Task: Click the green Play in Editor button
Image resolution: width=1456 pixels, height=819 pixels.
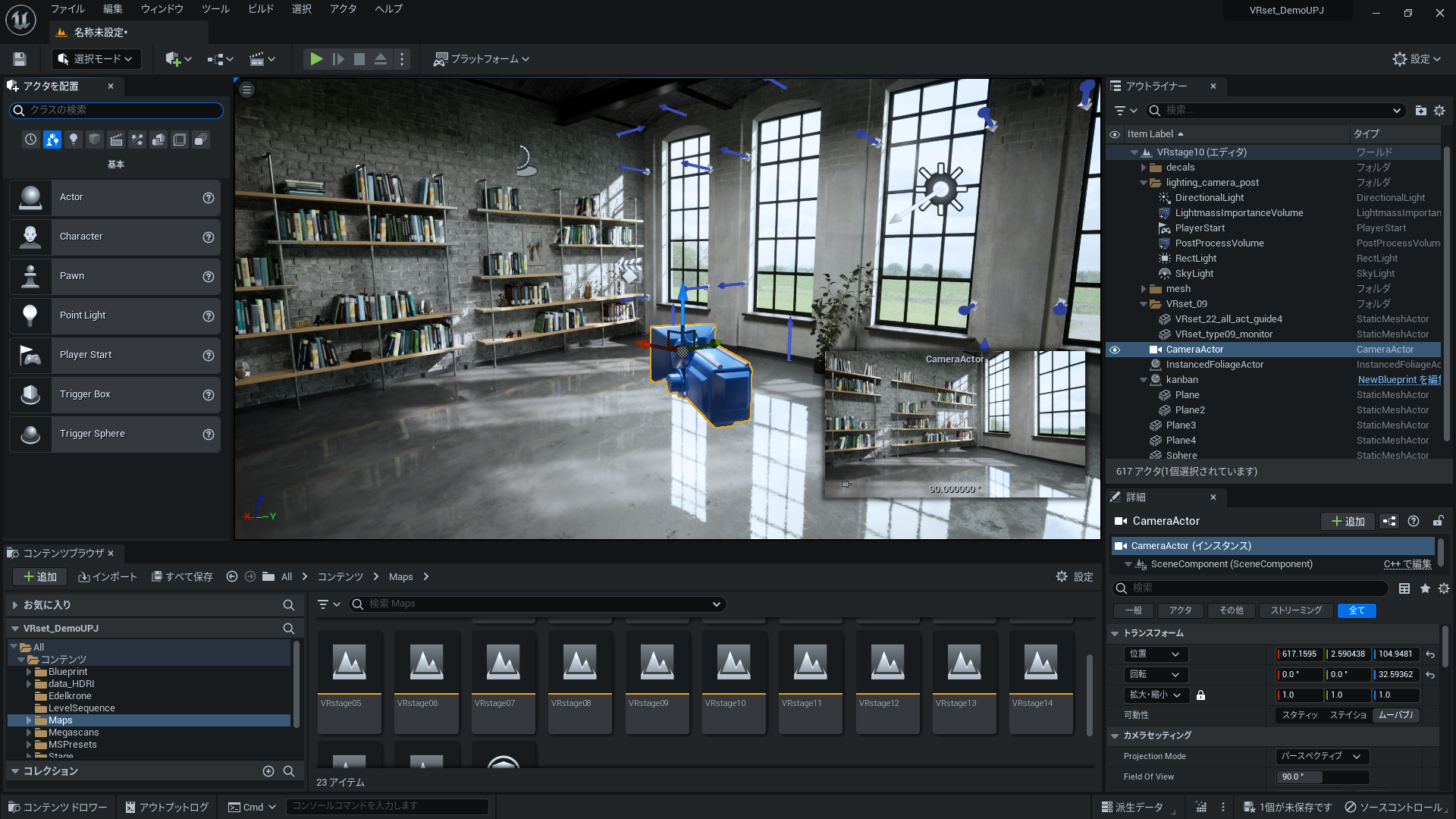Action: [x=316, y=59]
